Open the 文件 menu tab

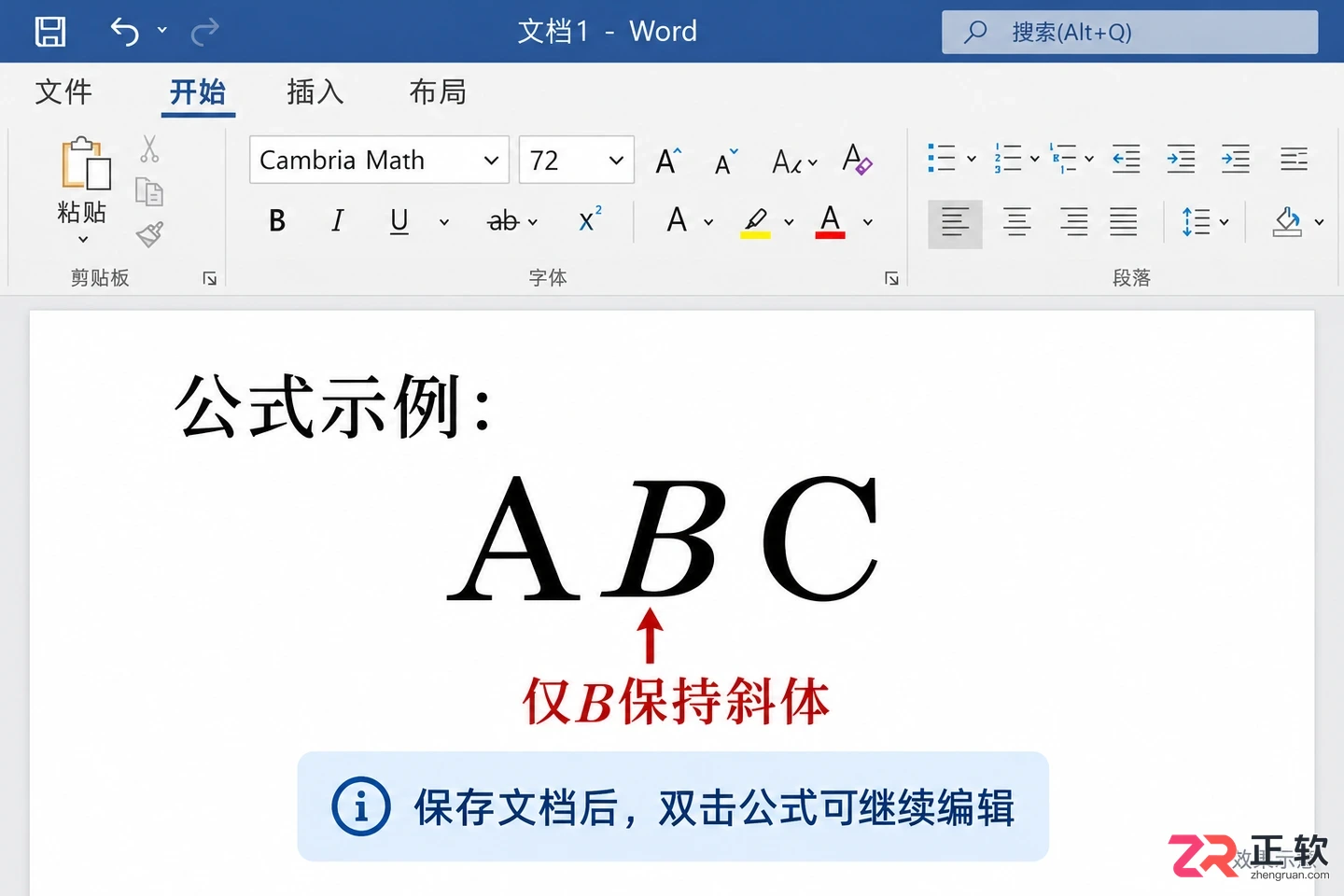tap(63, 91)
